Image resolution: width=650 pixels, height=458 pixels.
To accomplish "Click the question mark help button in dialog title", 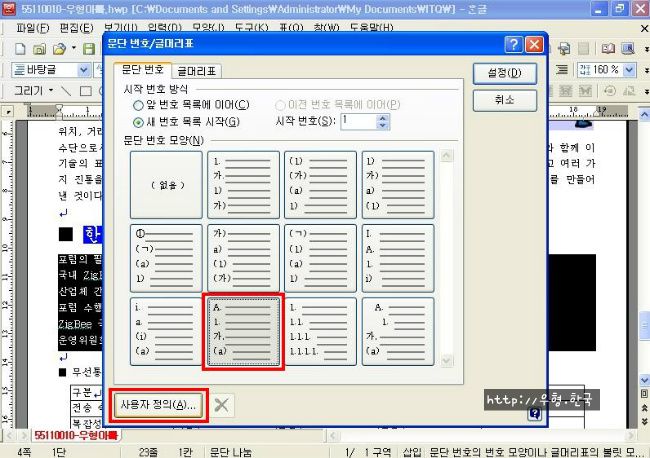I will click(x=513, y=44).
